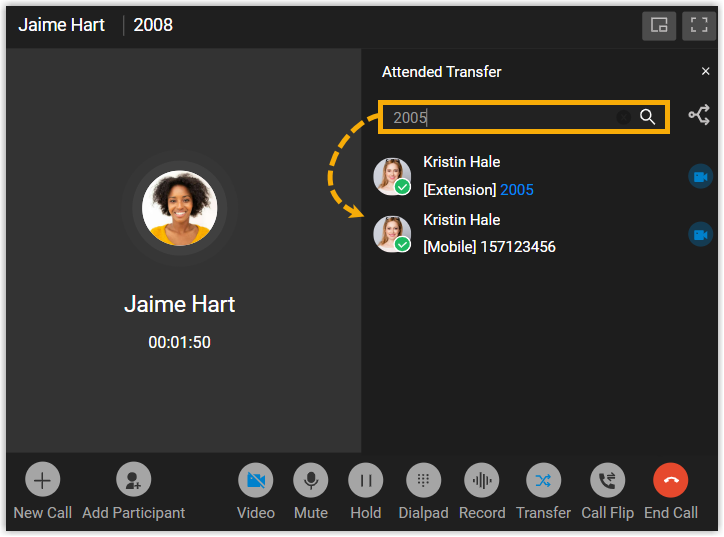724x537 pixels.
Task: Click the call timer 00:01:50
Action: tap(180, 342)
